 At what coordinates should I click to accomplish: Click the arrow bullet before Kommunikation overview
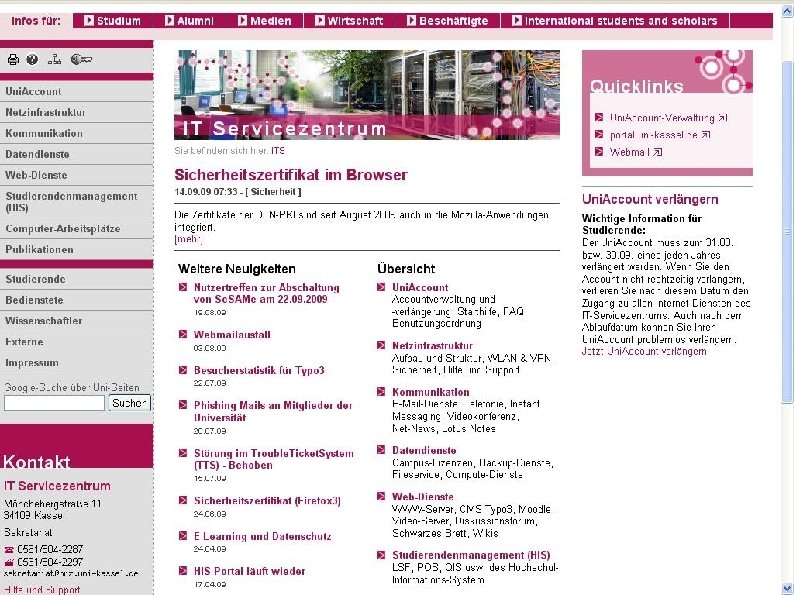381,391
